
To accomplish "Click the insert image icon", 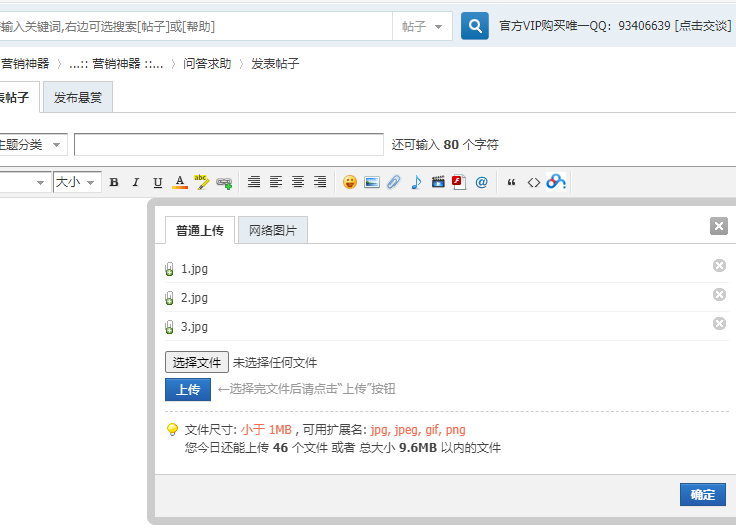I will click(372, 182).
